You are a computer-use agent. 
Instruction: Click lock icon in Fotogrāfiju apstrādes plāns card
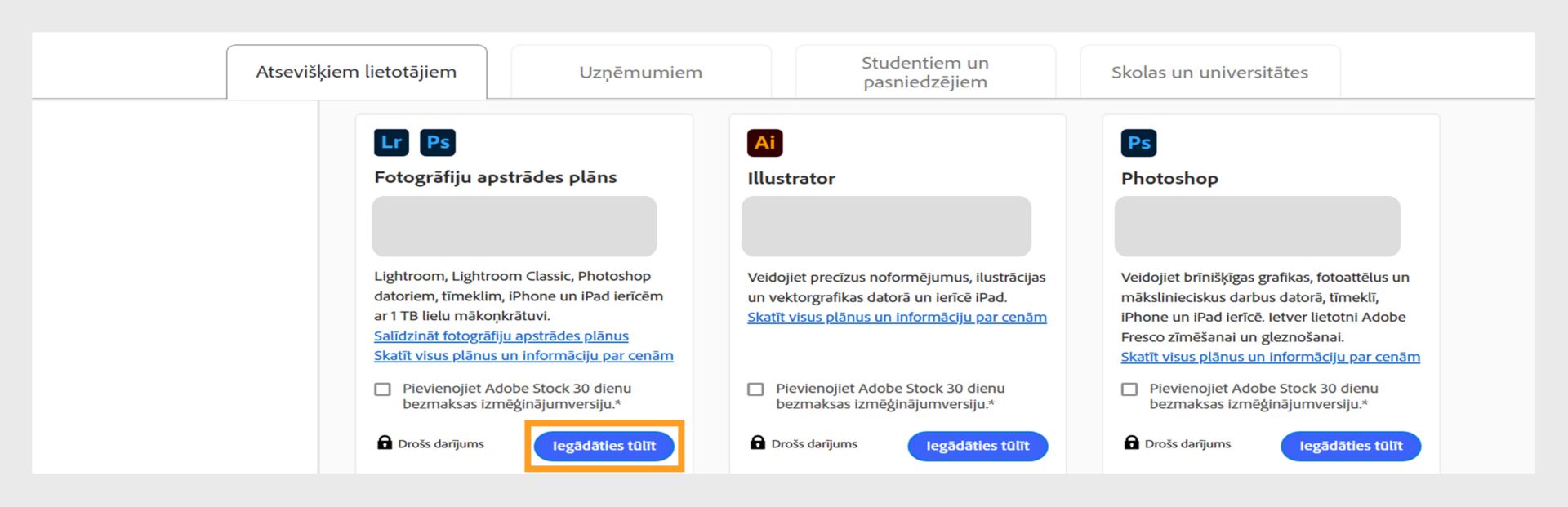click(384, 443)
